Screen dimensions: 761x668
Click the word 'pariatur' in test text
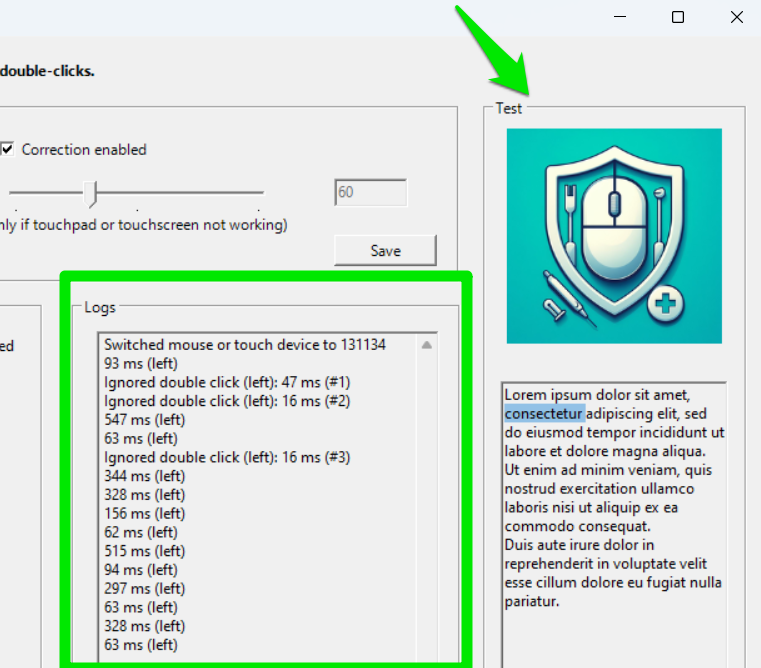(x=531, y=601)
